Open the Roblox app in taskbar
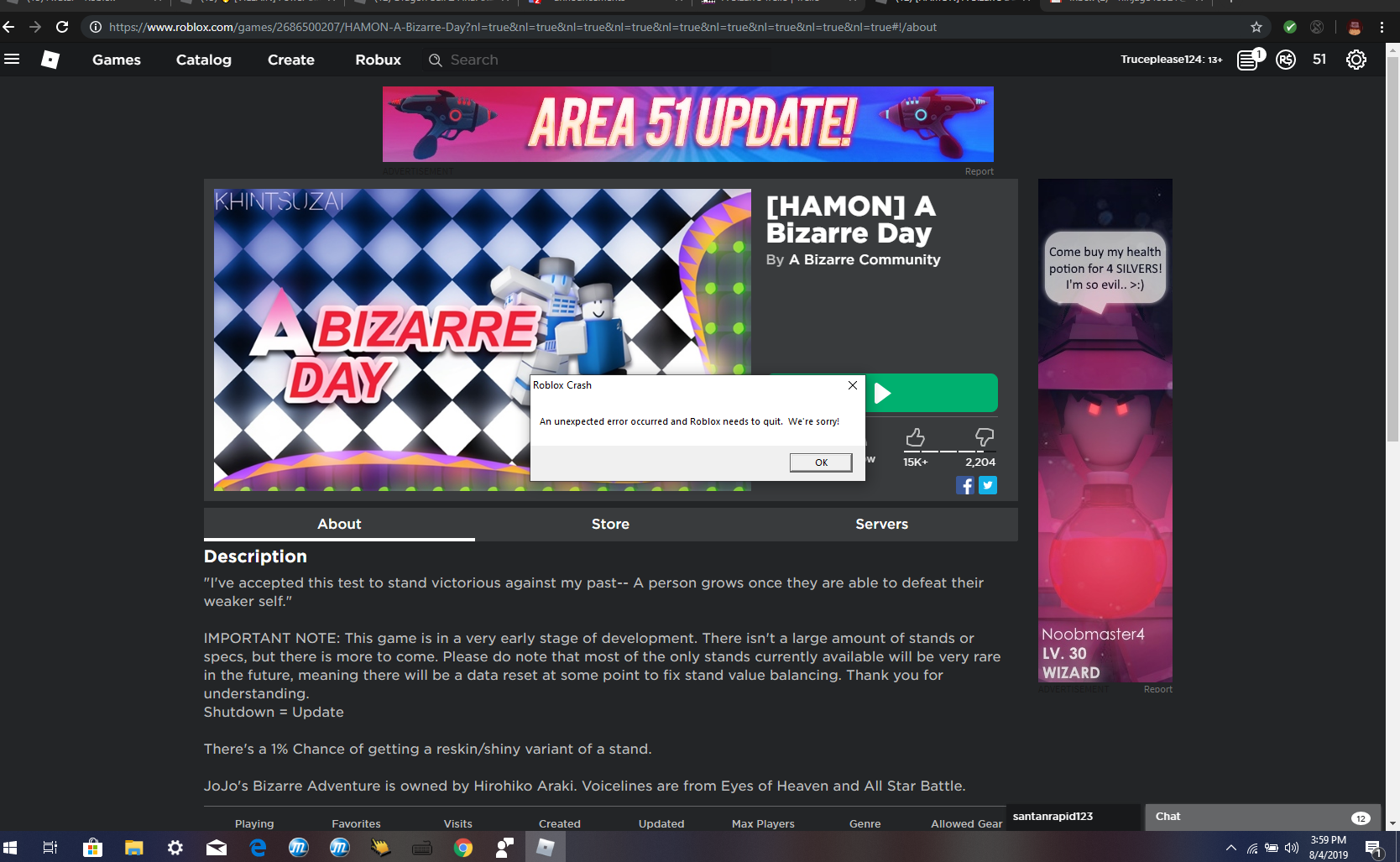The width and height of the screenshot is (1400, 862). coord(546,847)
